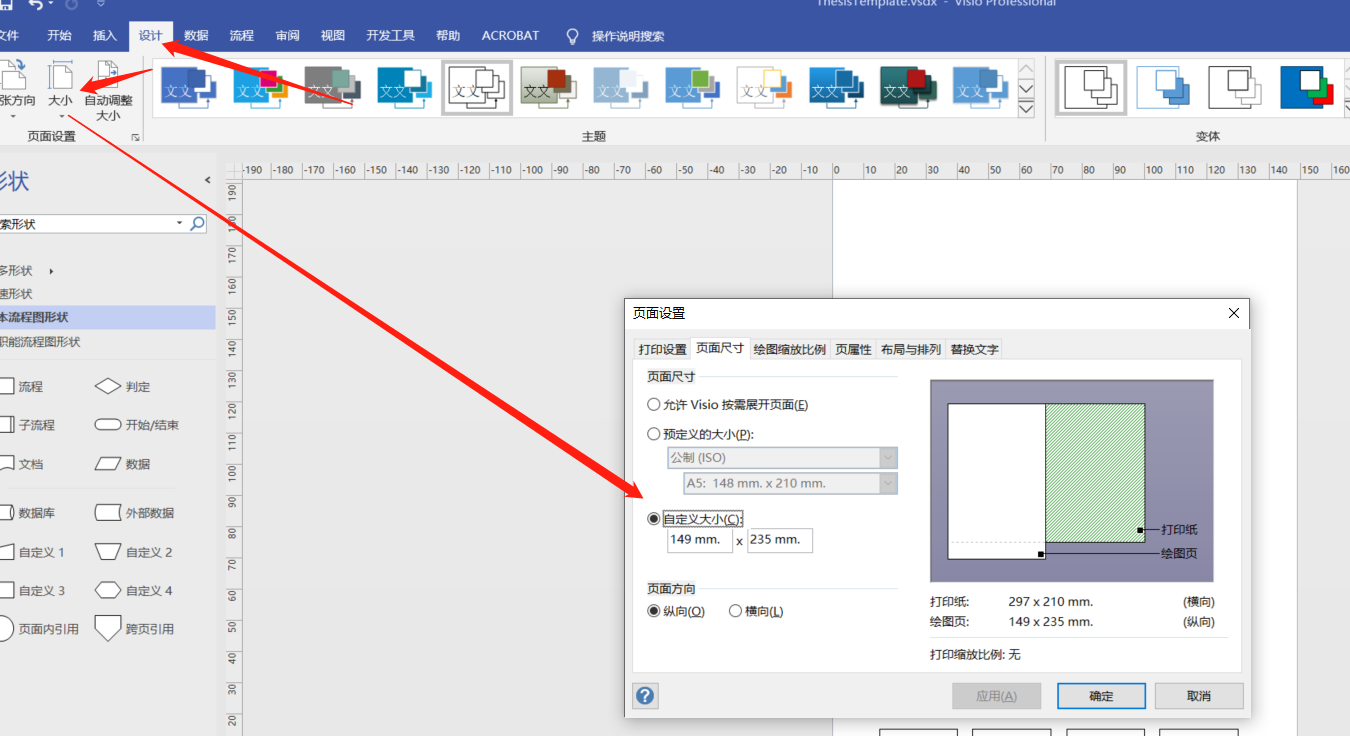The height and width of the screenshot is (736, 1350).
Task: Select the 自定义 3 shape
Action: (33, 591)
